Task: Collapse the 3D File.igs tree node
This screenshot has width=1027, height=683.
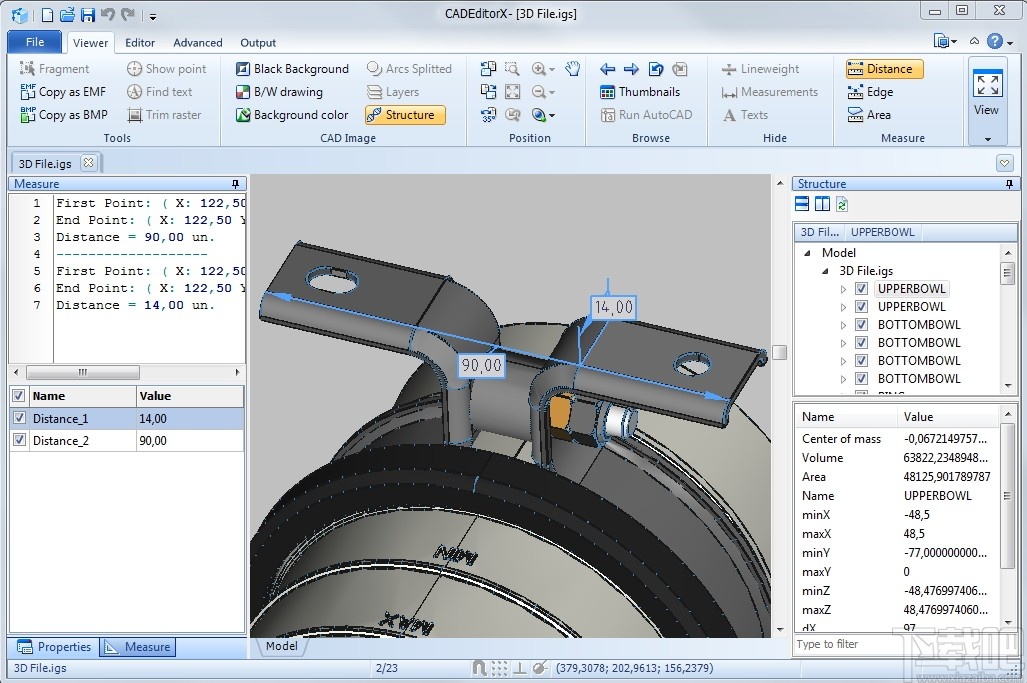Action: click(x=825, y=271)
